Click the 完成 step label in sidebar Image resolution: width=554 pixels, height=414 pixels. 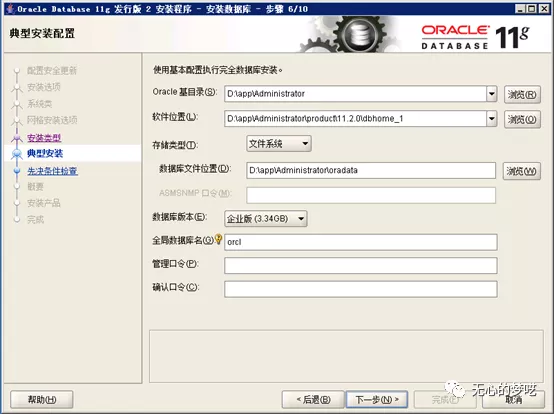tap(35, 220)
